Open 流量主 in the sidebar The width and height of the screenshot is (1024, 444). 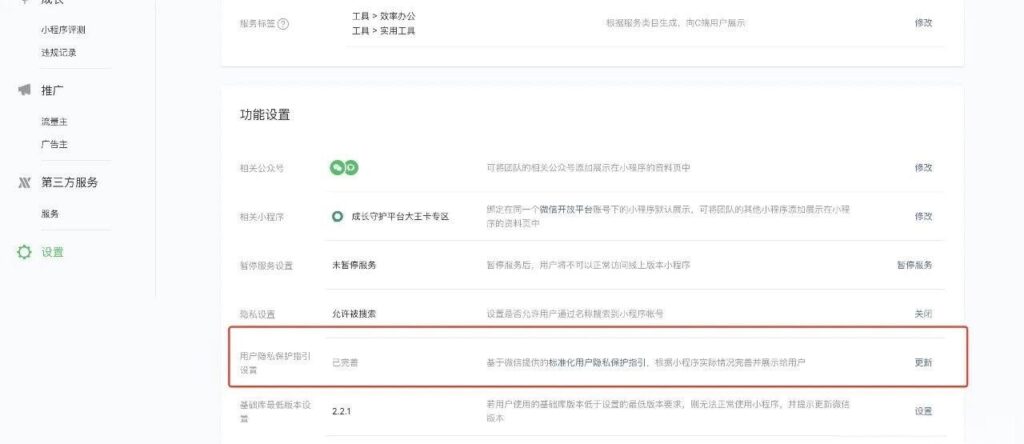54,122
